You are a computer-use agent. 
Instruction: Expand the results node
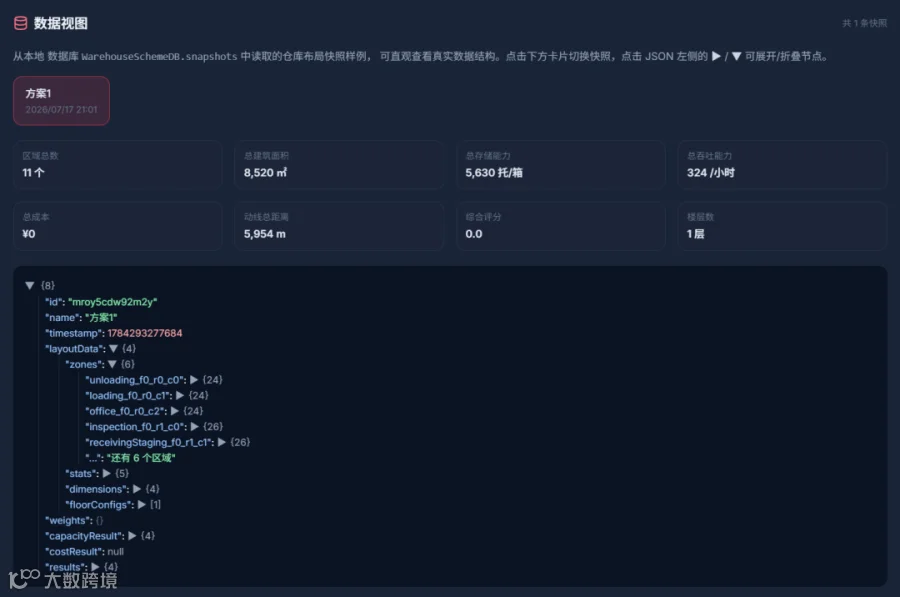[95, 567]
